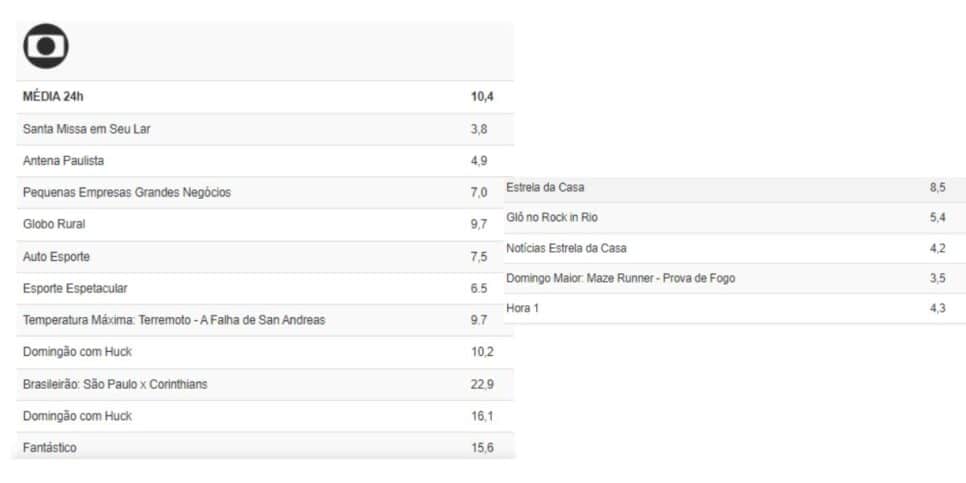Select Temperatura Máxima: Terremoto row

265,320
